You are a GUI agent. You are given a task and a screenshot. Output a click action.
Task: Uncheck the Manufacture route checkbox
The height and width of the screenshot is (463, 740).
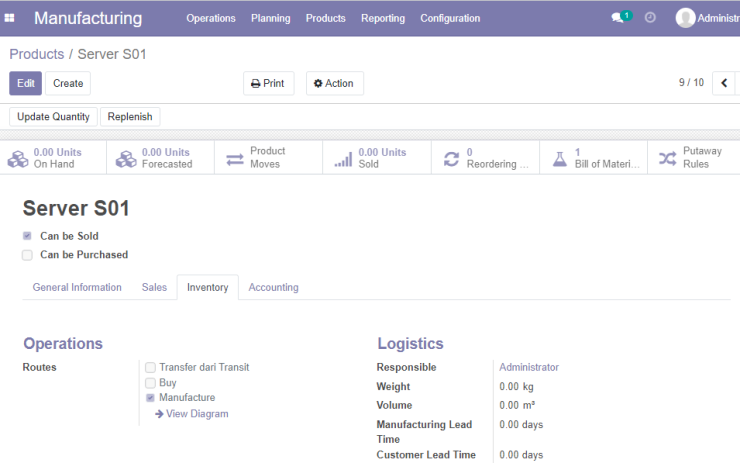click(150, 398)
